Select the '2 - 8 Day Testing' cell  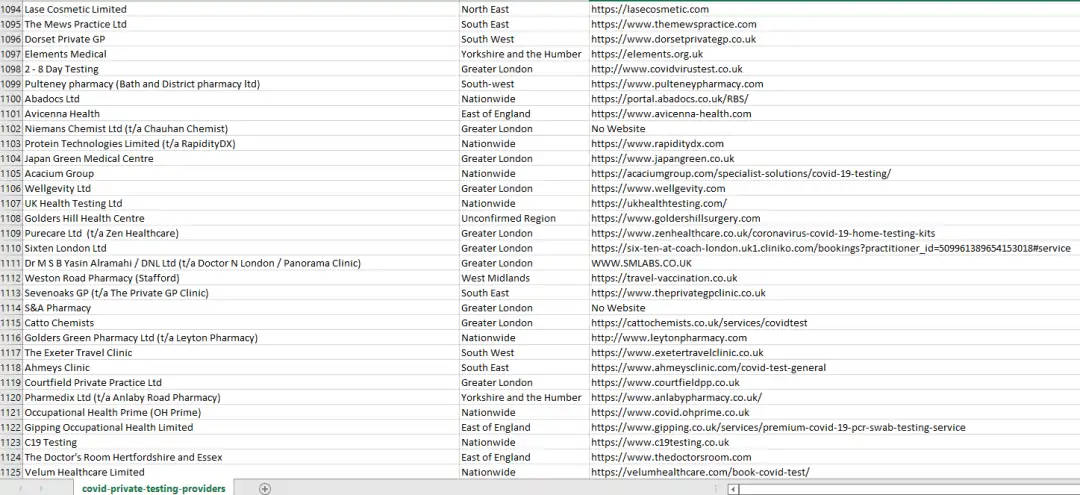[241, 69]
